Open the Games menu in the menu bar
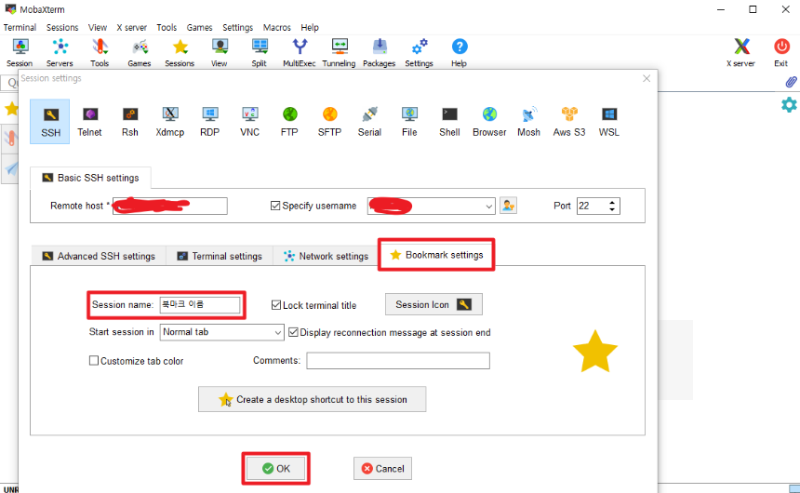 199,28
